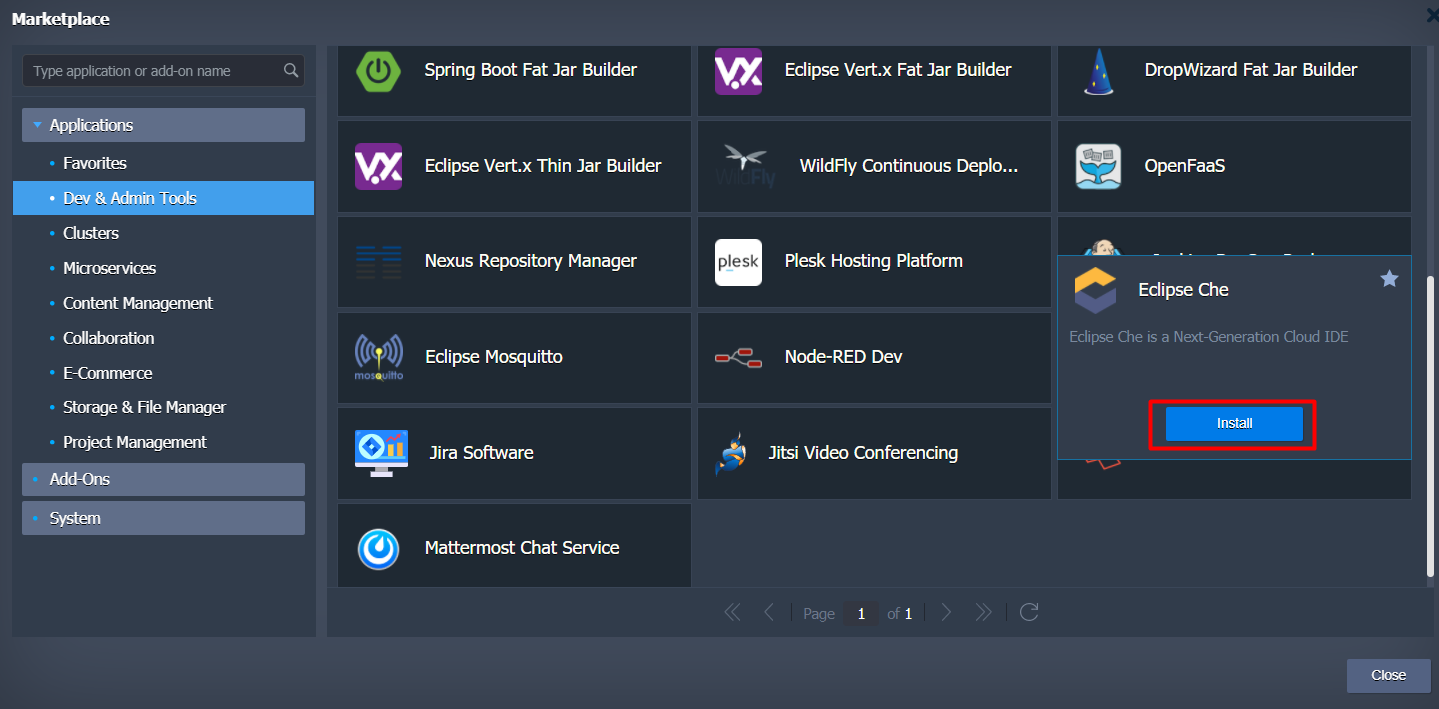Install Eclipse Che

(1234, 424)
